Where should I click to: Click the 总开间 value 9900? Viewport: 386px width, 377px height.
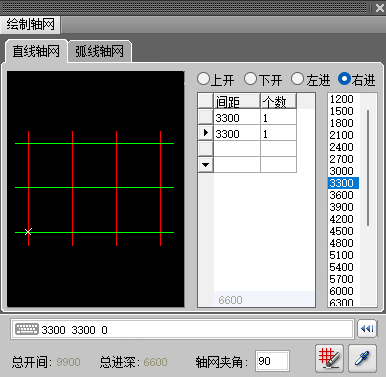click(68, 362)
